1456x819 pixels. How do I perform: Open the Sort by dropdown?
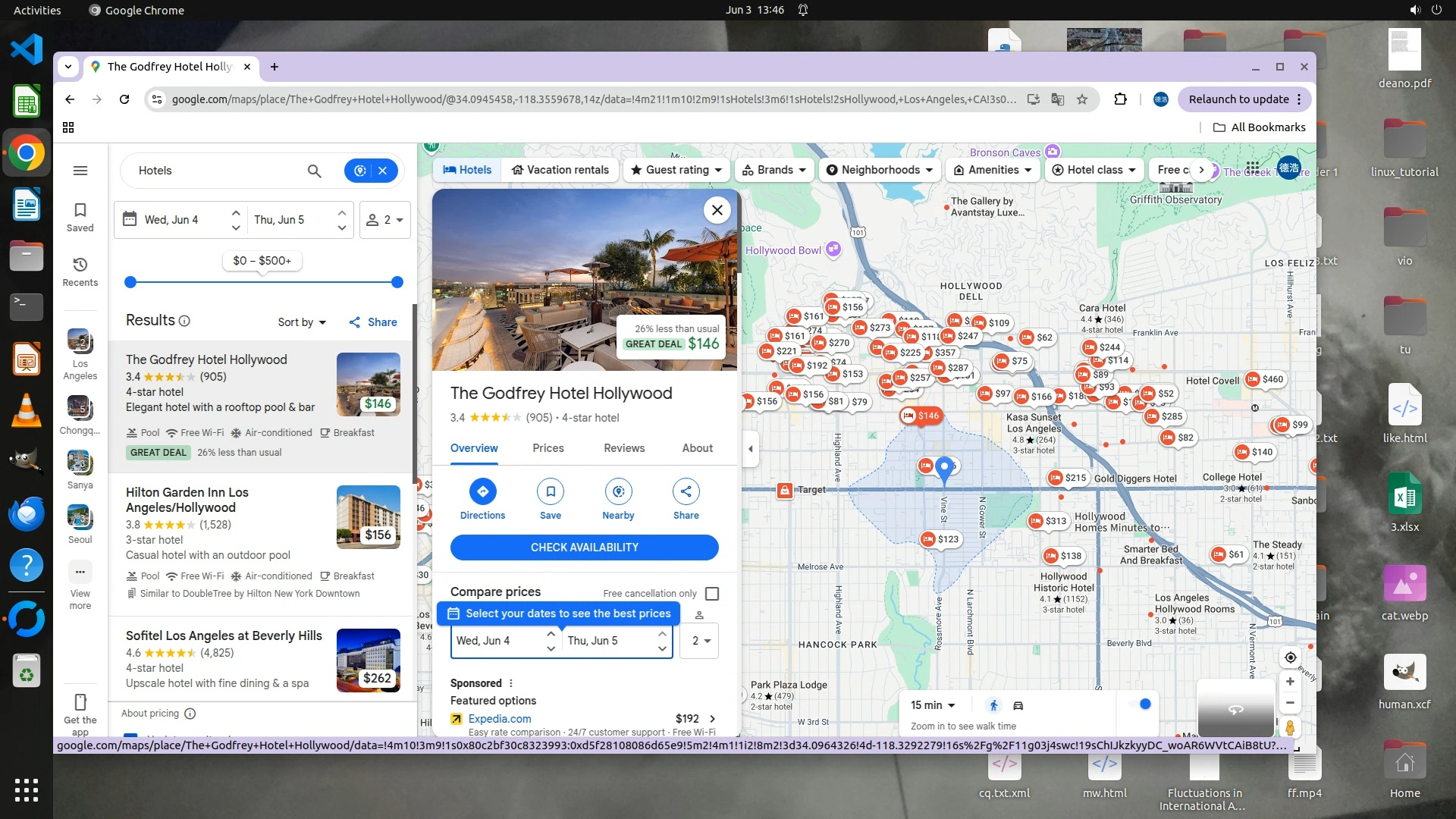click(301, 322)
